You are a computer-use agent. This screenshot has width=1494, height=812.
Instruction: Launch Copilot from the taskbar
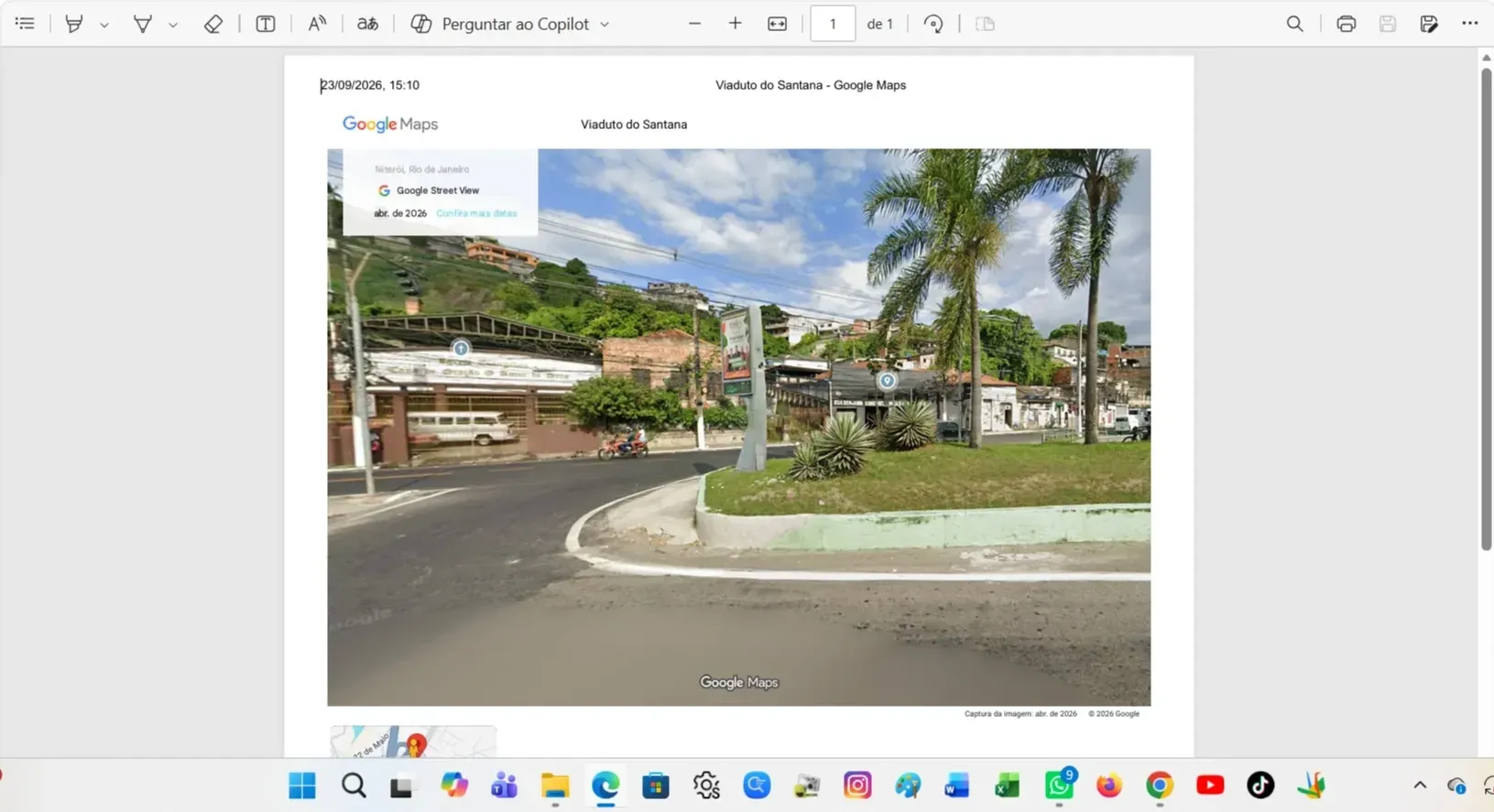point(454,785)
